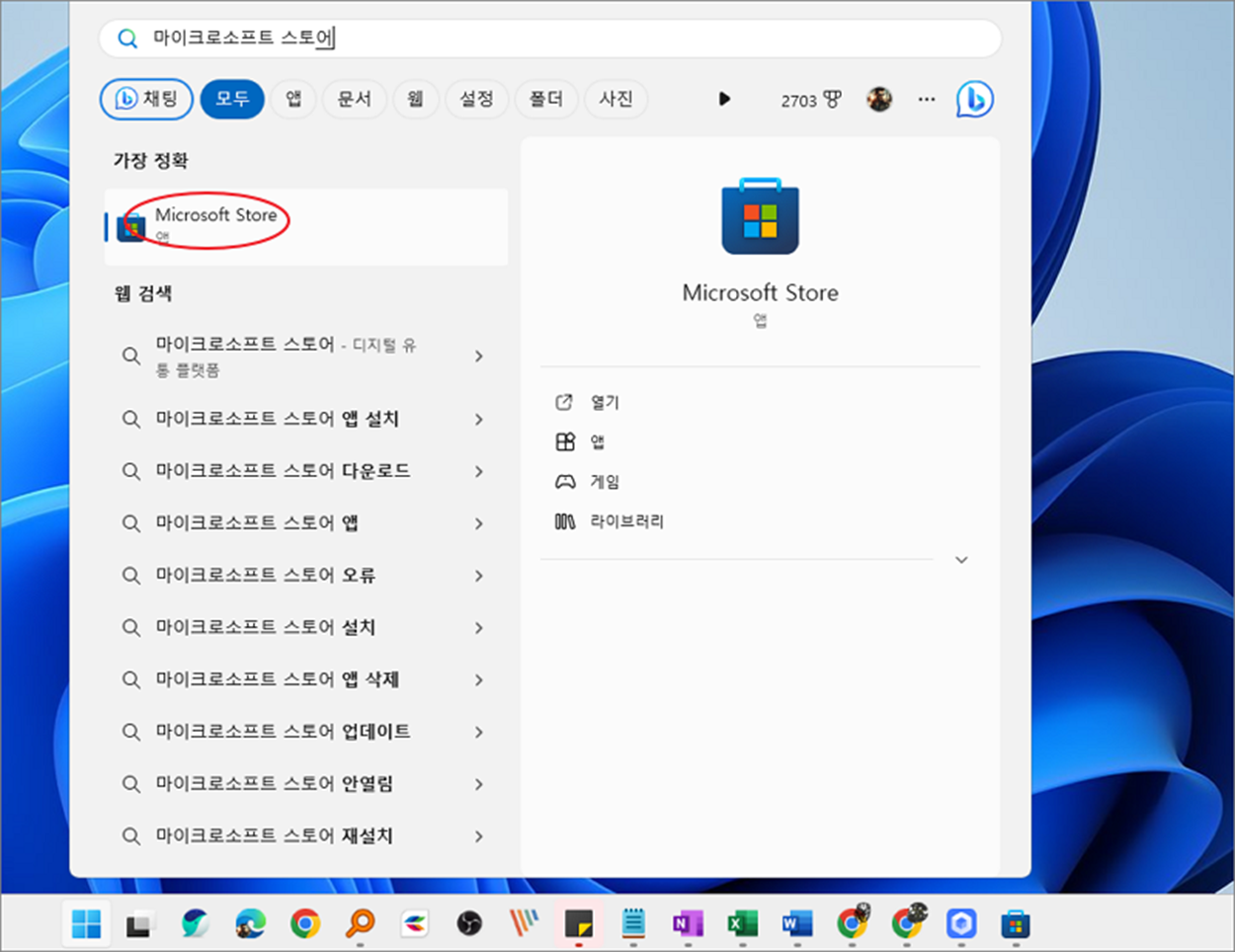Show more filters with the play arrow

pyautogui.click(x=724, y=99)
